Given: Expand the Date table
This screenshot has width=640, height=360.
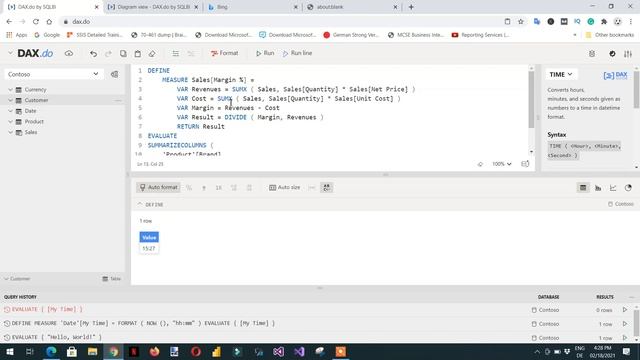Looking at the screenshot, I should coord(10,111).
